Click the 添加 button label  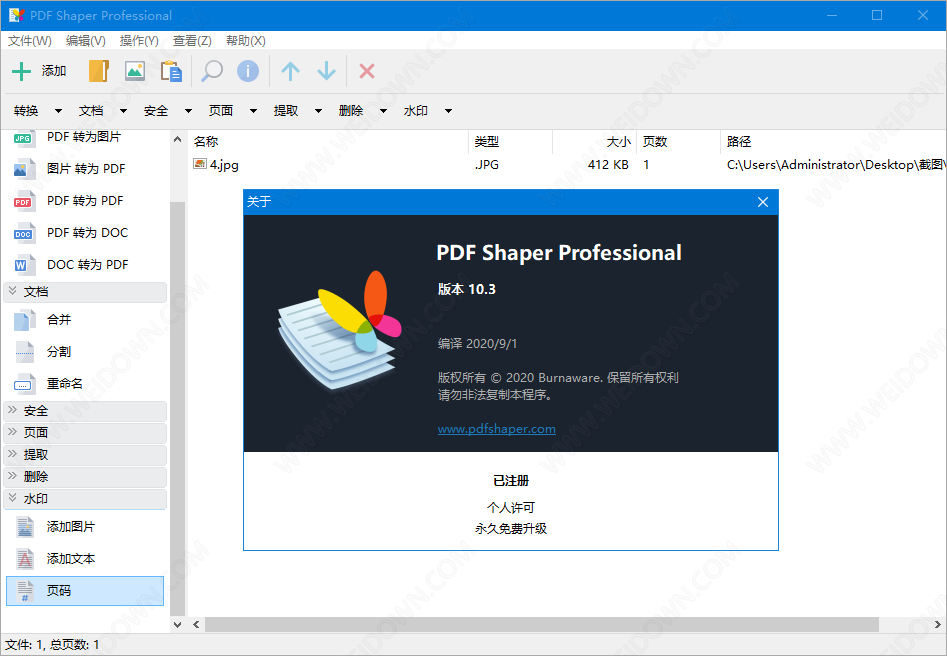(x=54, y=71)
